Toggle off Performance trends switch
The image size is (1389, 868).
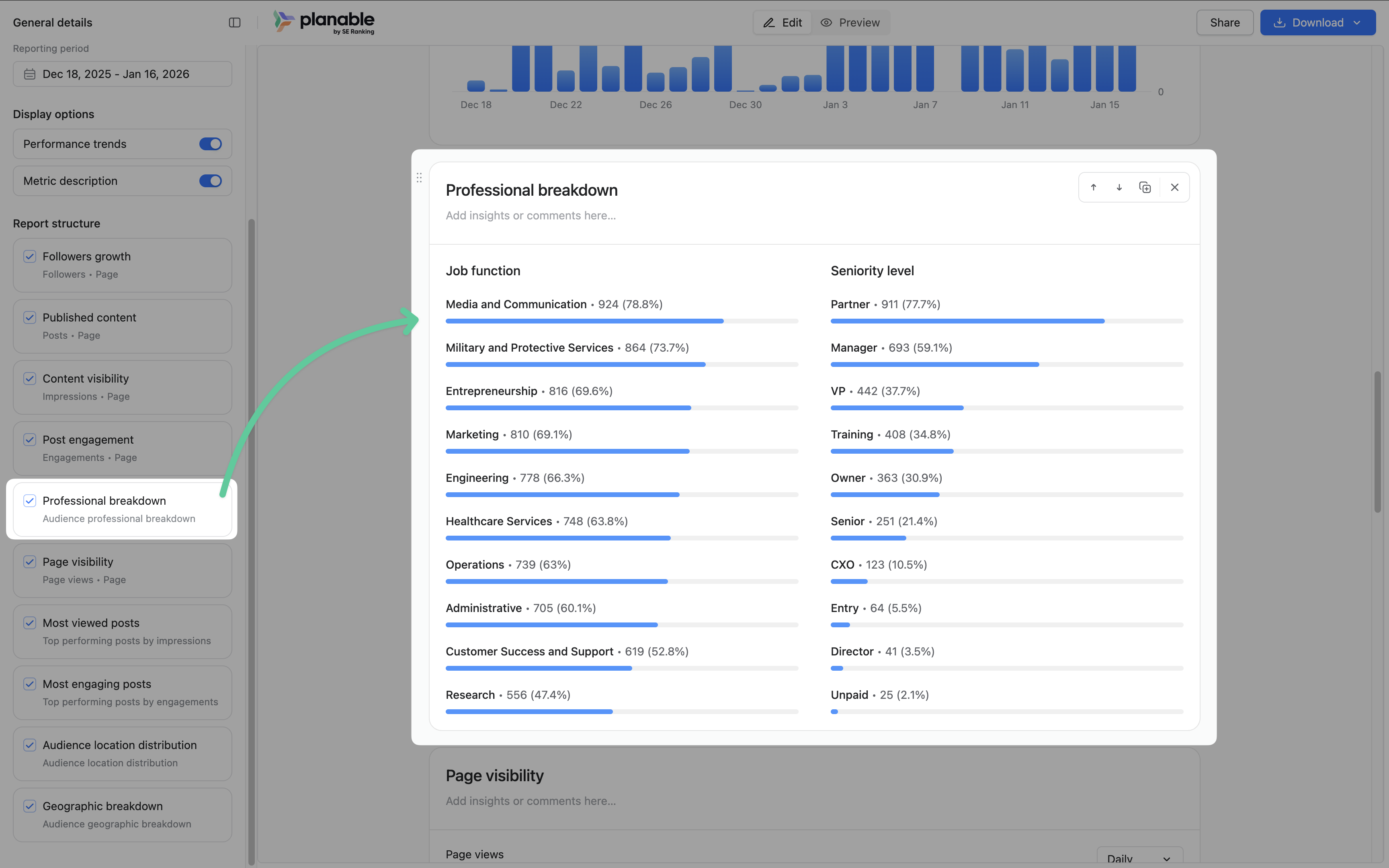click(210, 144)
